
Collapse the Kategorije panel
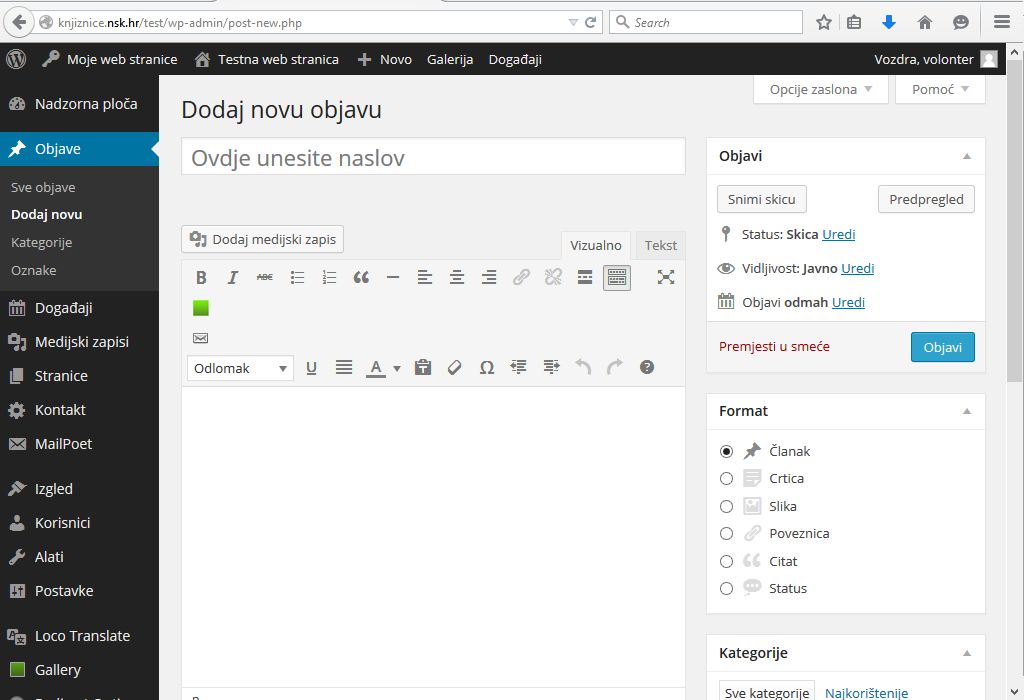967,653
